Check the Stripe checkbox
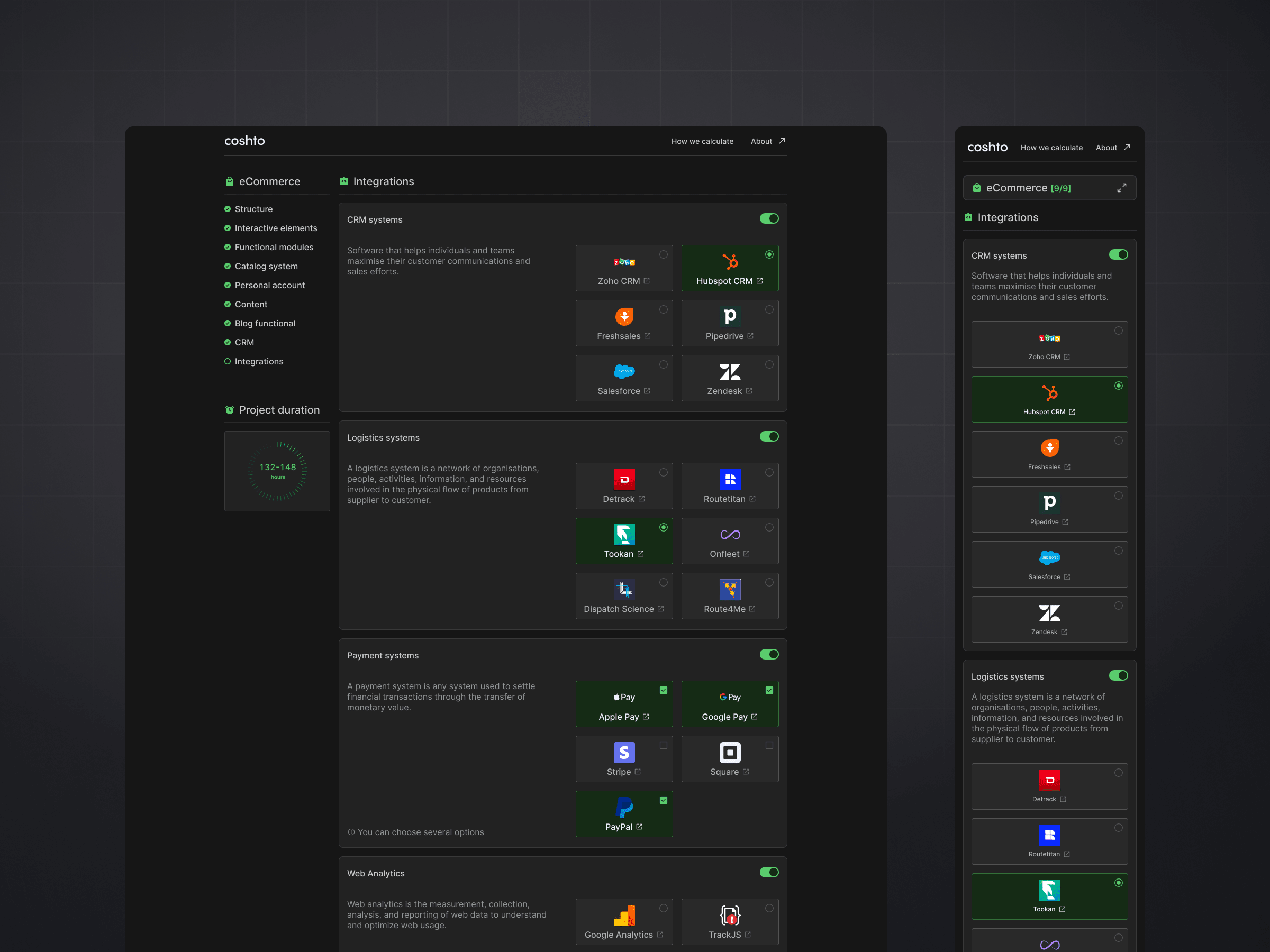Viewport: 1270px width, 952px height. [x=664, y=745]
